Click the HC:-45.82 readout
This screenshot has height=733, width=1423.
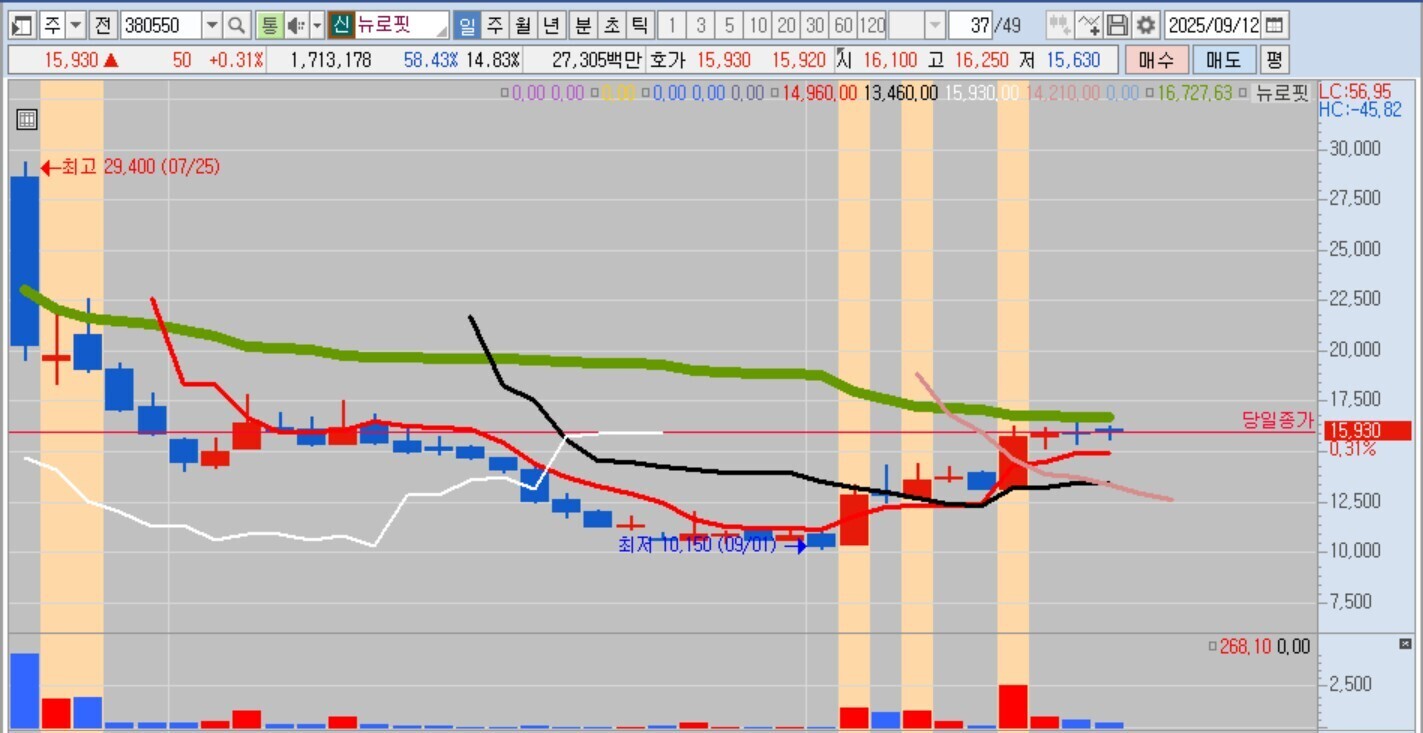1361,109
